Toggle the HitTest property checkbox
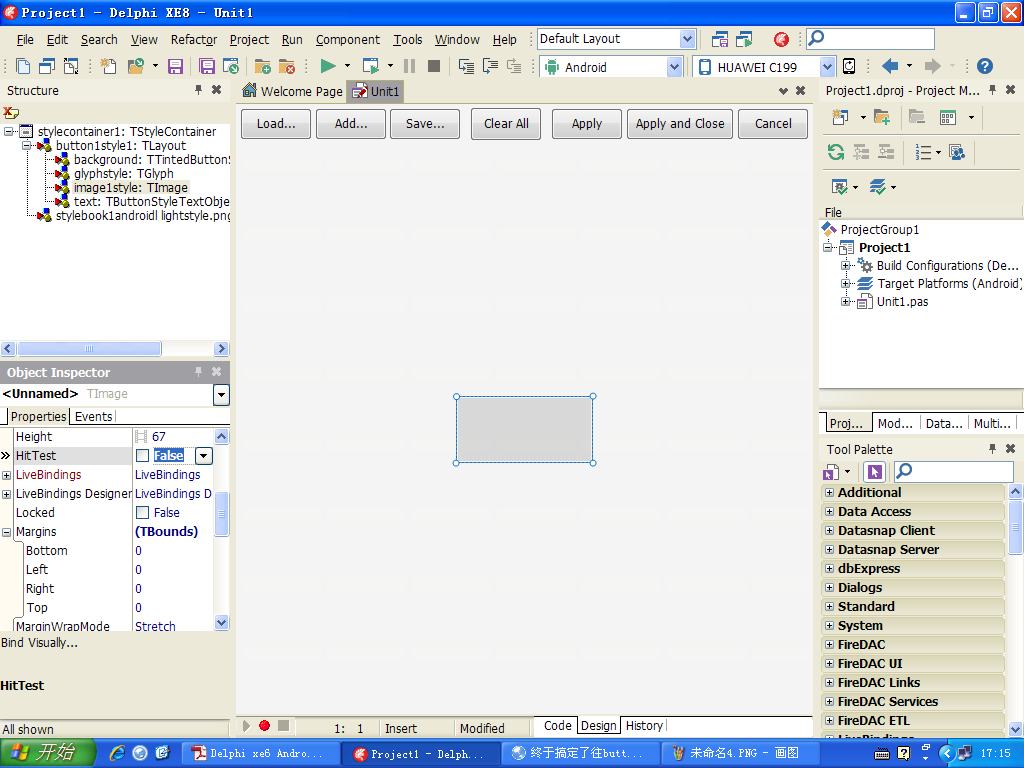This screenshot has height=768, width=1024. coord(142,456)
